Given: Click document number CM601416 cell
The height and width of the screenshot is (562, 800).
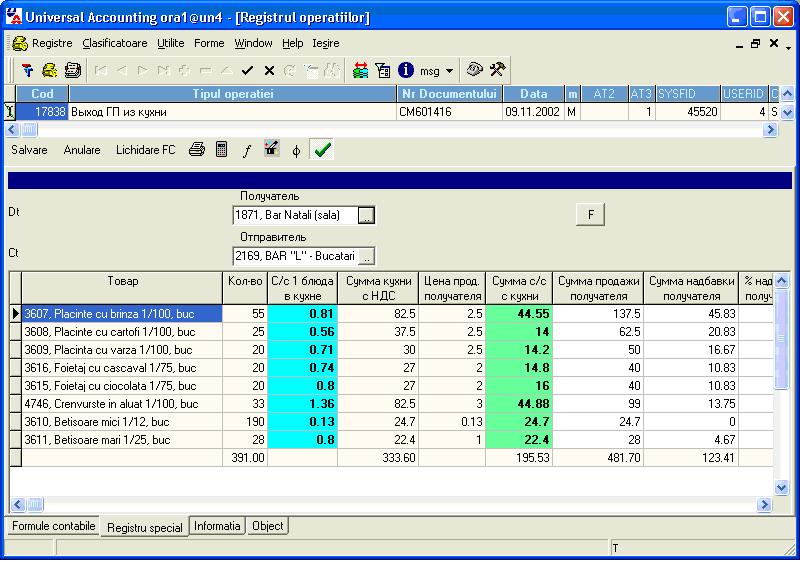Looking at the screenshot, I should (x=449, y=112).
